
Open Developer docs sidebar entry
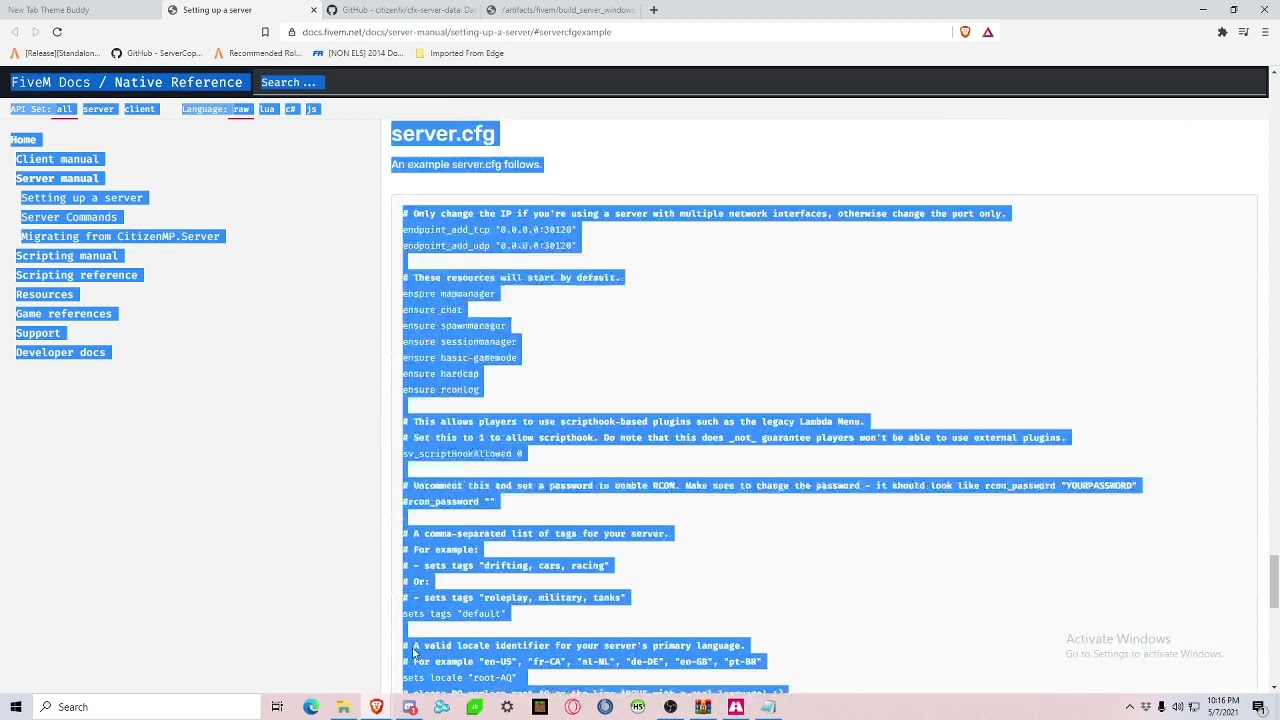point(60,352)
